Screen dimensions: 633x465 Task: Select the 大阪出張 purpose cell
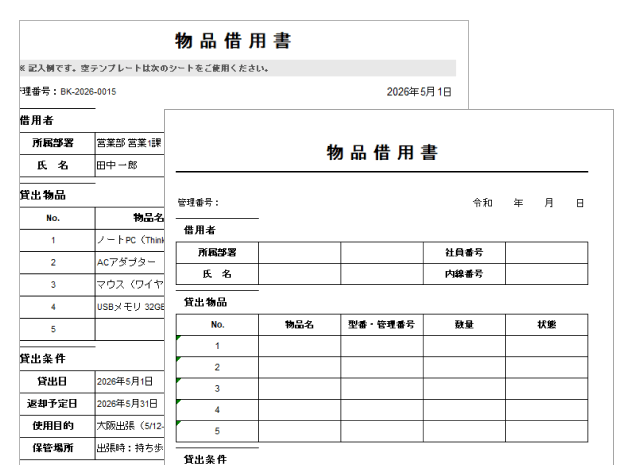[x=130, y=426]
